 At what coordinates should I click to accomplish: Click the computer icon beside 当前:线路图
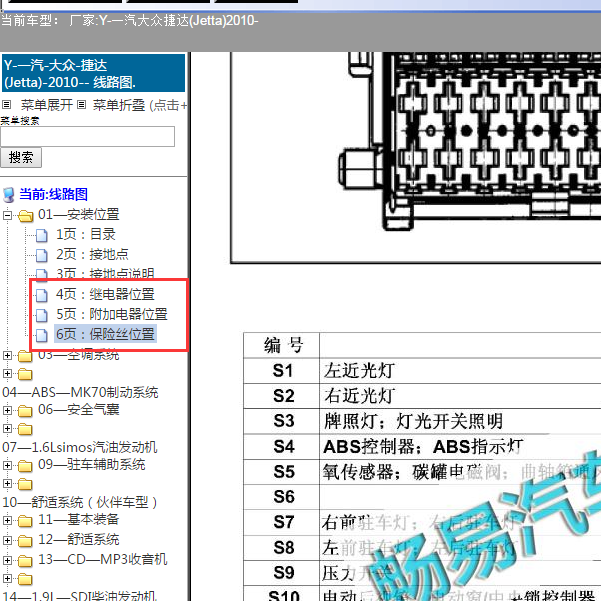(9, 195)
